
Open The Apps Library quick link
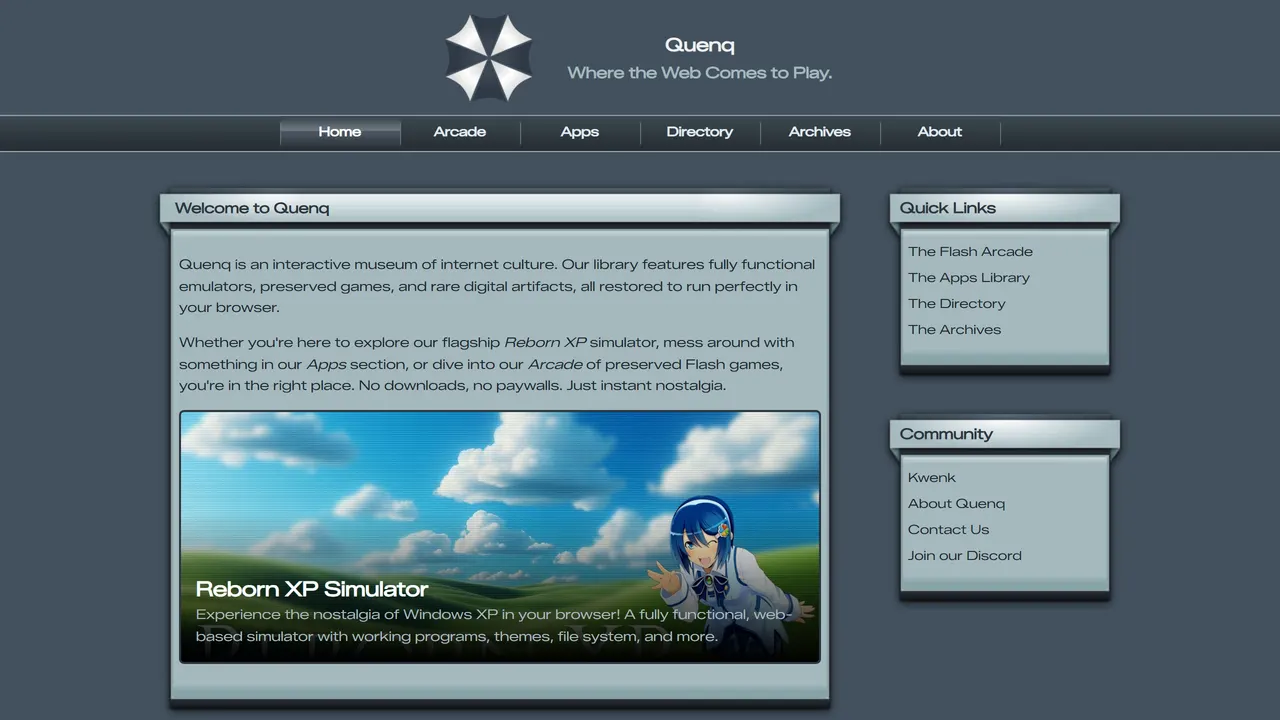968,278
